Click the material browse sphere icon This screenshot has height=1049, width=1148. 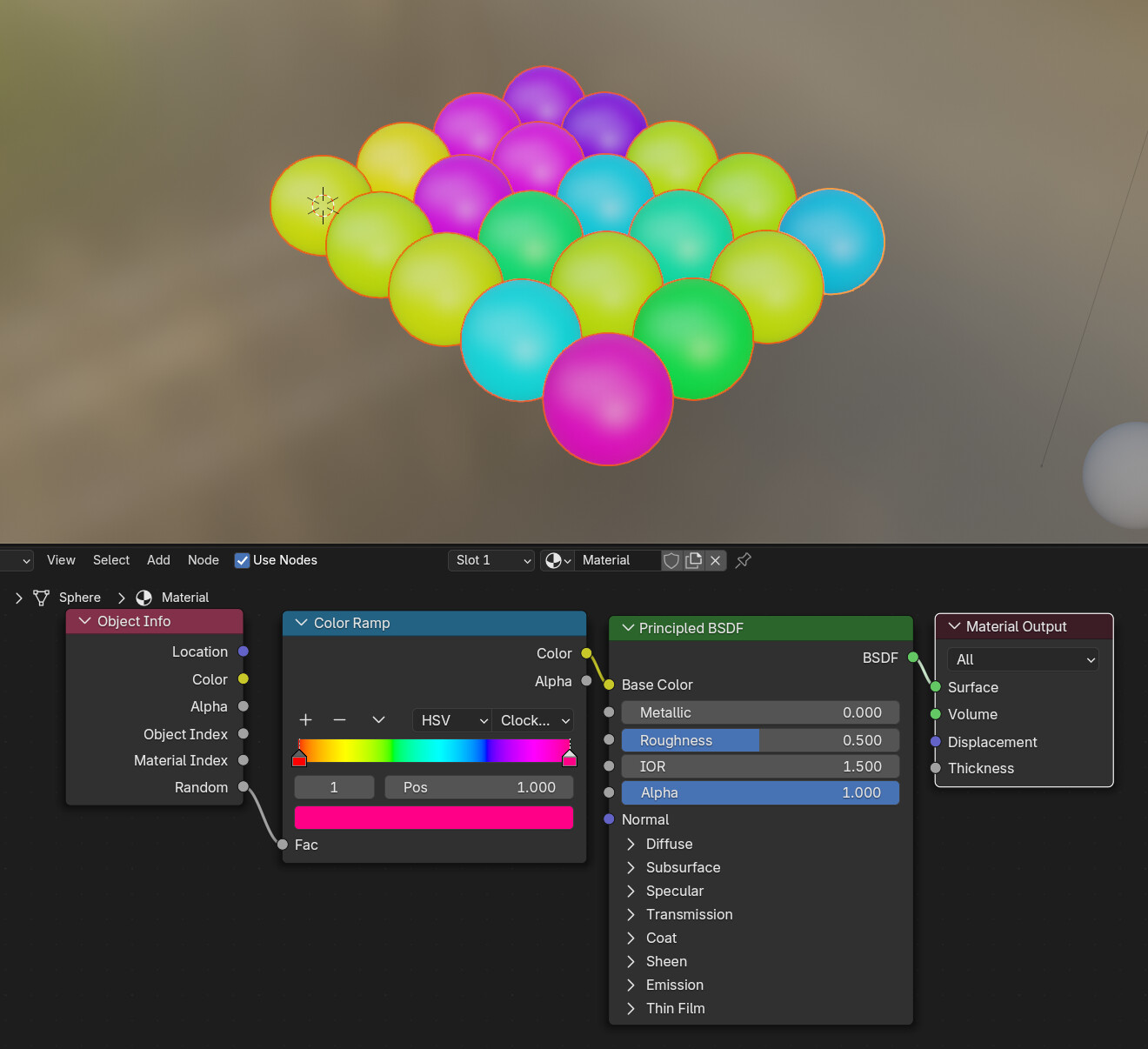coord(557,560)
